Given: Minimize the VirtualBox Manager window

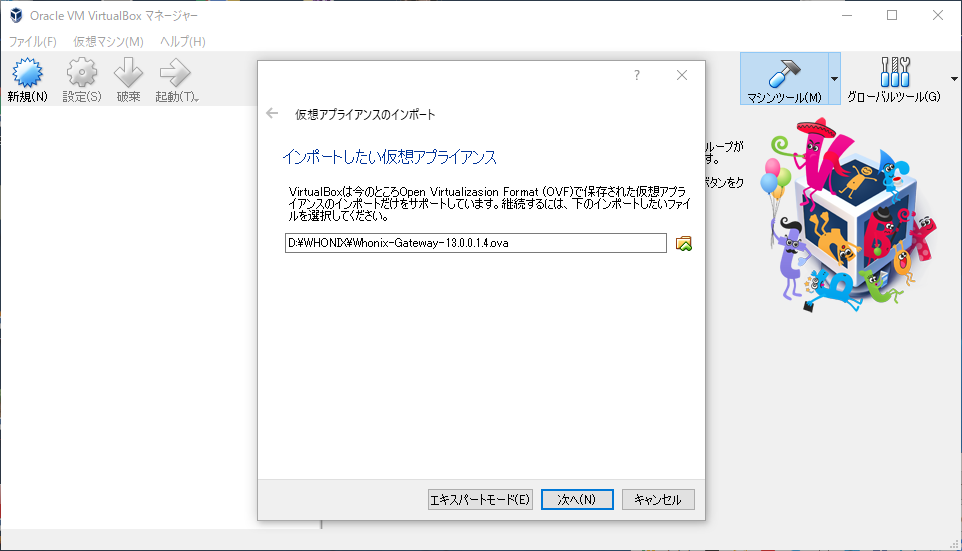Looking at the screenshot, I should pyautogui.click(x=847, y=15).
